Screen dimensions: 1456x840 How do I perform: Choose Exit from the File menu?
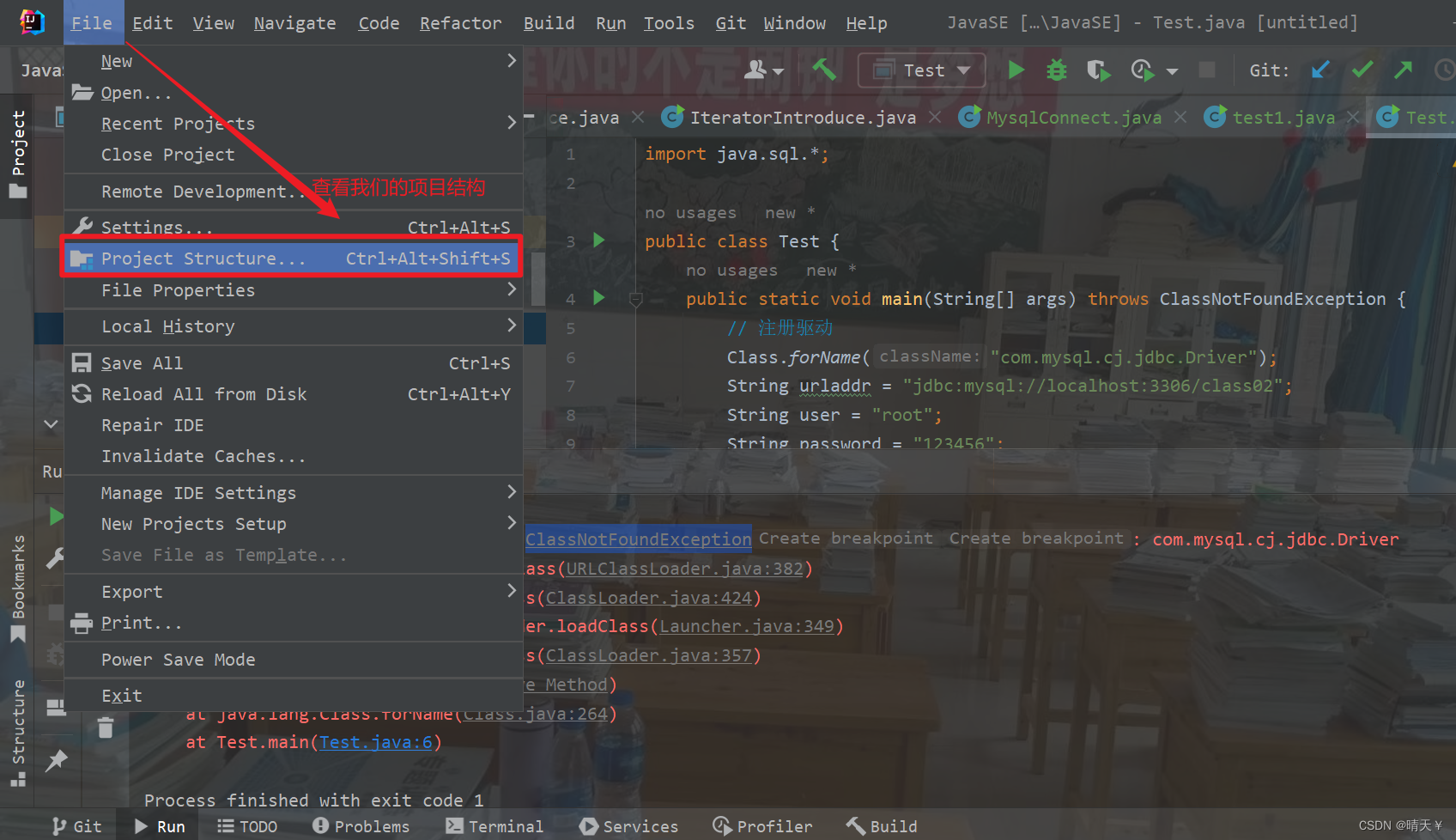click(294, 696)
